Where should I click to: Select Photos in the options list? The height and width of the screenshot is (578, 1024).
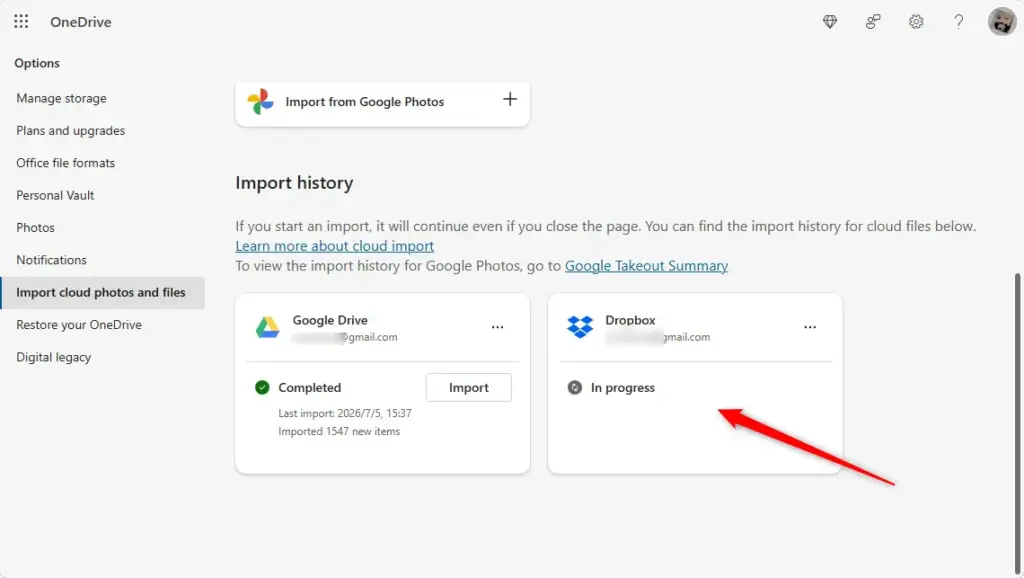point(35,227)
